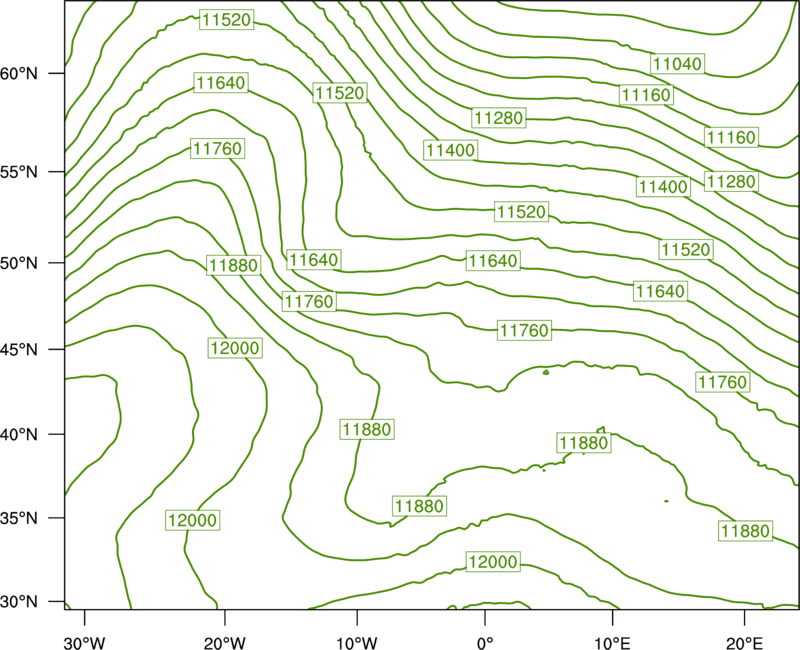Viewport: 800px width, 650px height.
Task: Select the 45°N latitude axis label
Action: pos(19,349)
